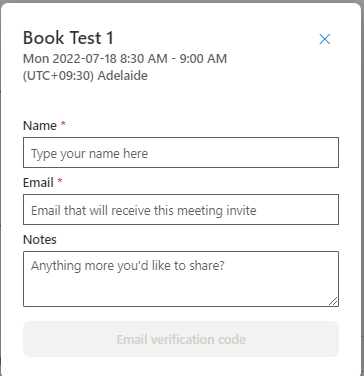Click the red asterisk beside Email
The image size is (364, 376).
[x=60, y=181]
